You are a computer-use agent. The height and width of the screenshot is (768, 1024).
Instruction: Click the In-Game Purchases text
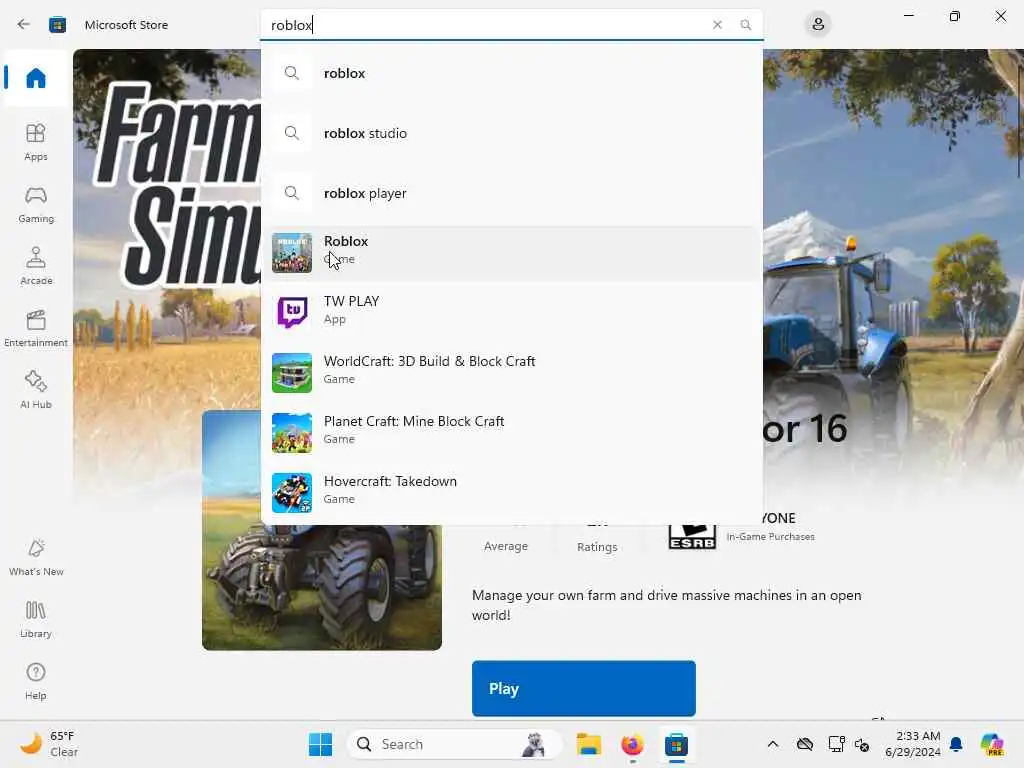click(x=770, y=537)
